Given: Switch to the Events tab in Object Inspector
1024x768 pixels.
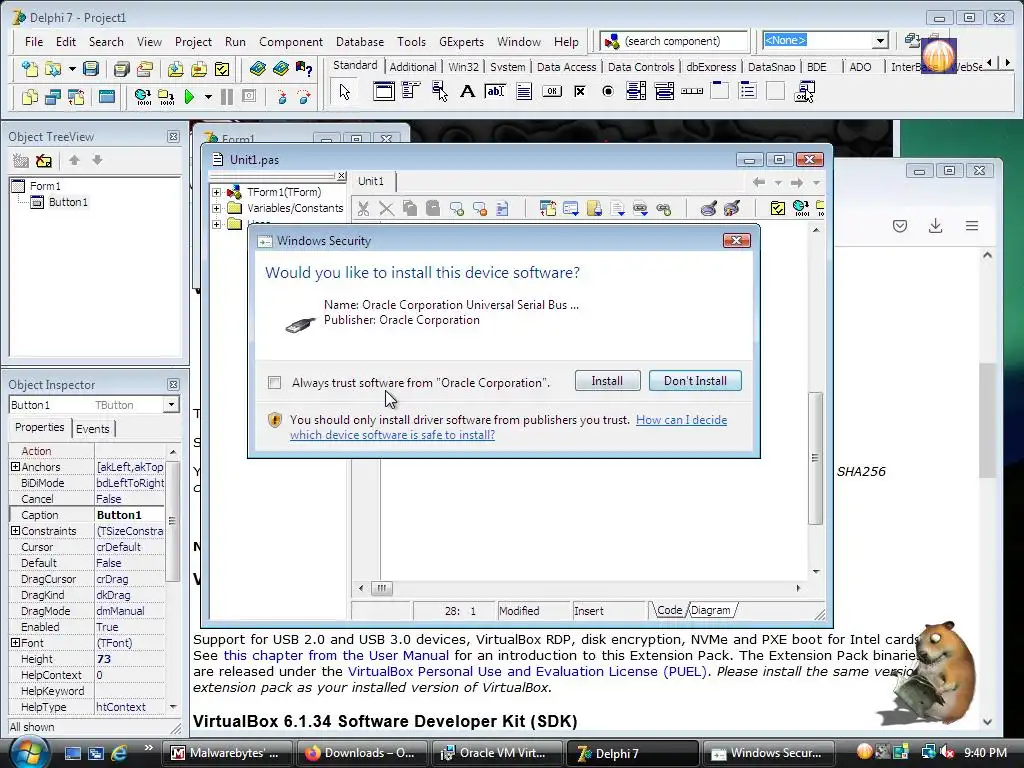Looking at the screenshot, I should (x=93, y=429).
